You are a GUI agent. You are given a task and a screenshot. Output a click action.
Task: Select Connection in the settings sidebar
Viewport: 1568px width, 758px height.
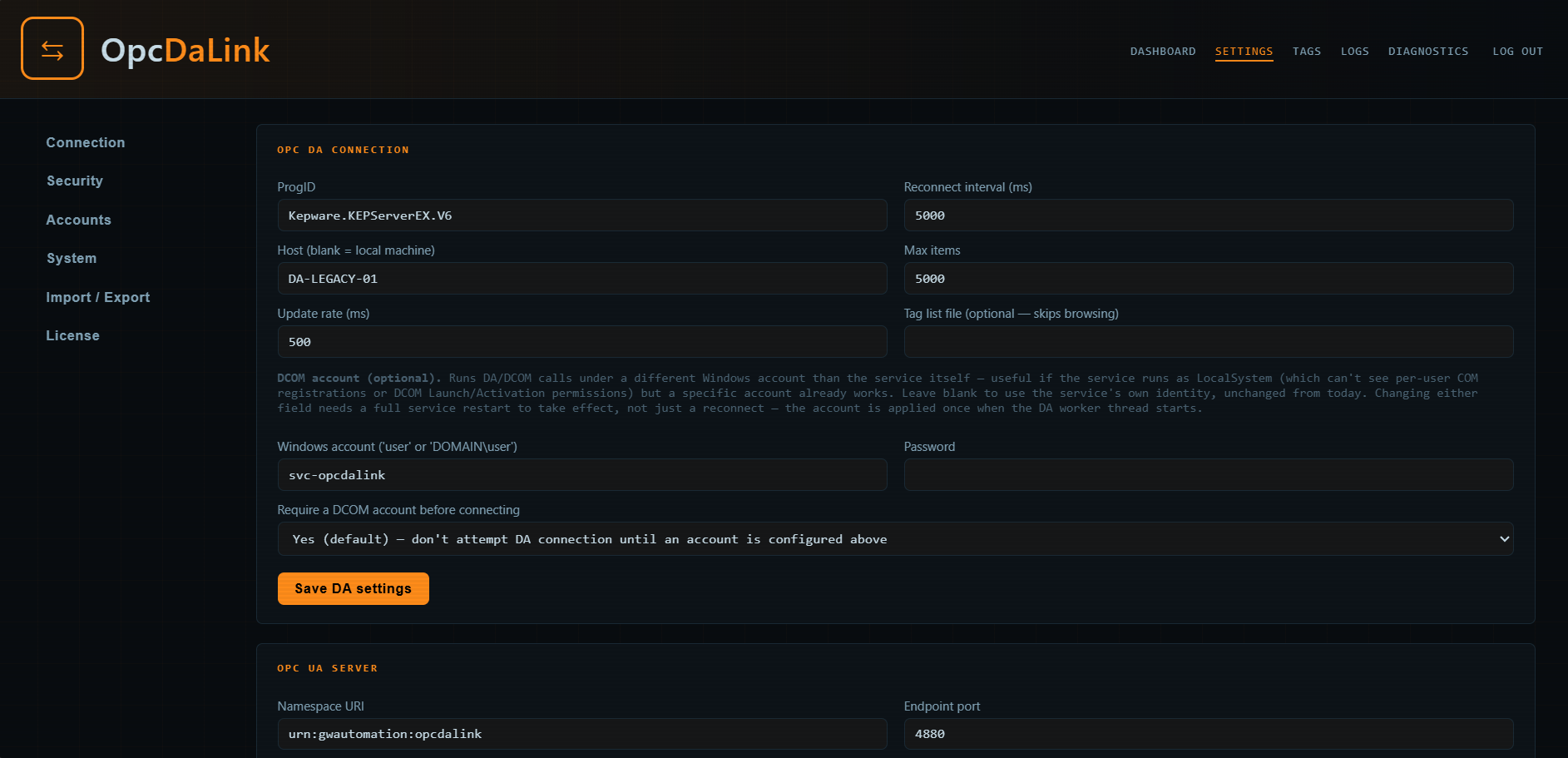(86, 142)
